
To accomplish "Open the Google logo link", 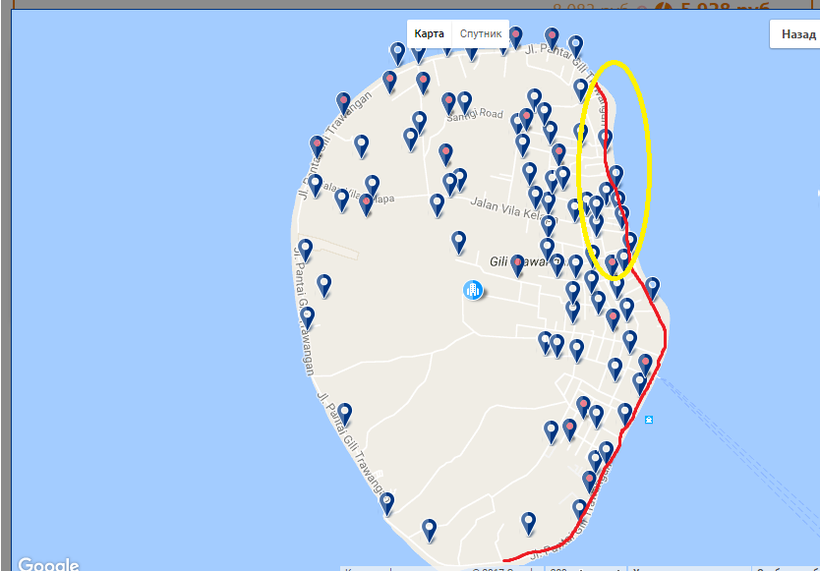I will coord(48,564).
